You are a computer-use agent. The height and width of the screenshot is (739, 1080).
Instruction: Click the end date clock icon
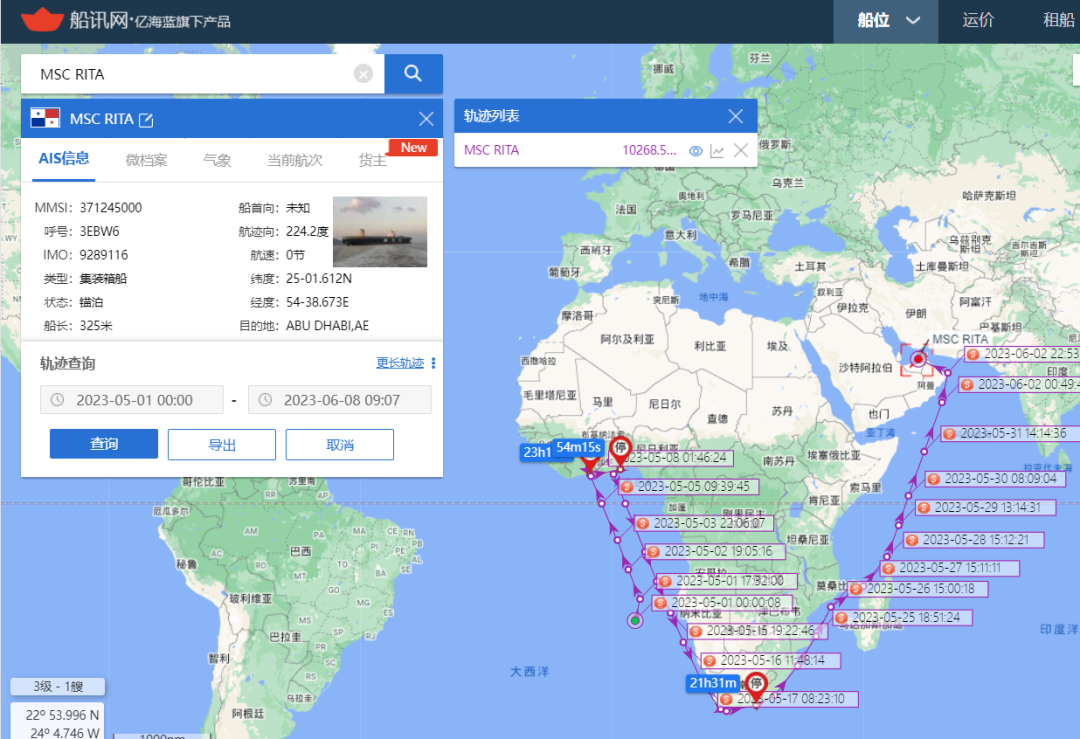point(265,399)
